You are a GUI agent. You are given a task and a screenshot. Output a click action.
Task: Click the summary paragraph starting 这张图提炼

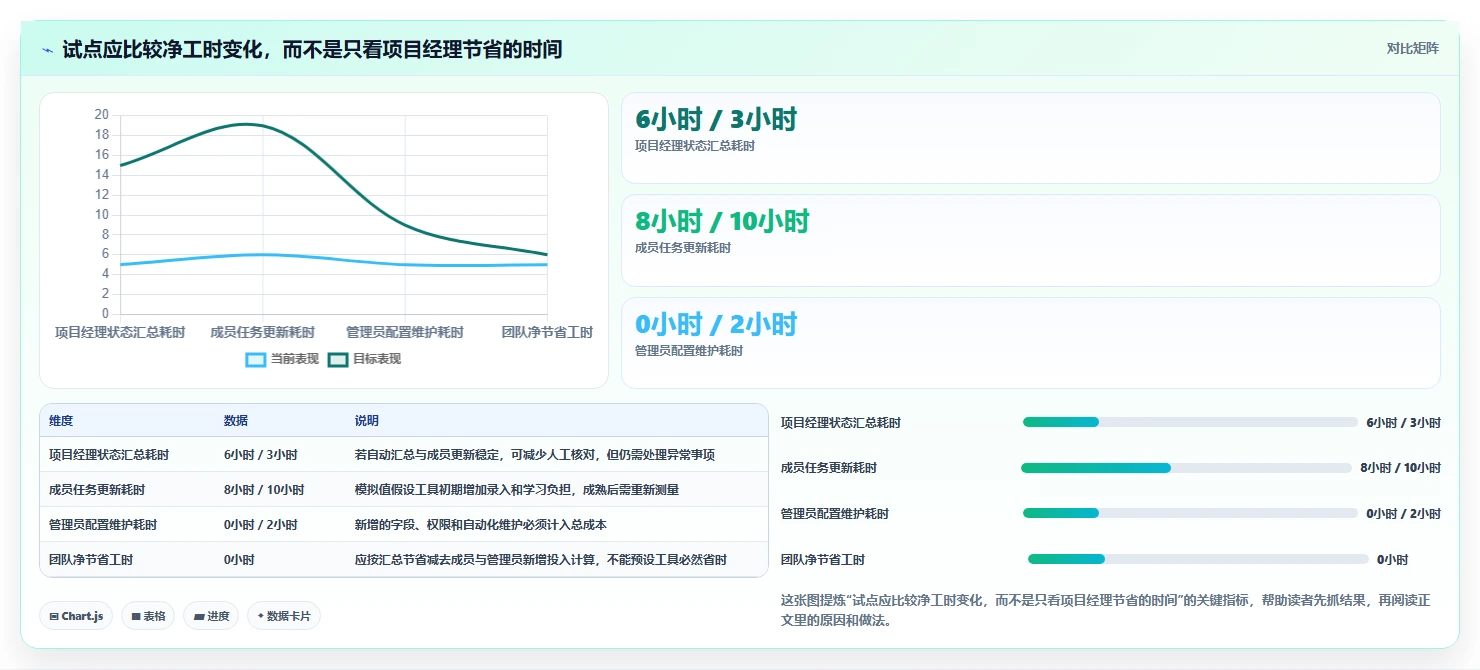click(x=1106, y=610)
